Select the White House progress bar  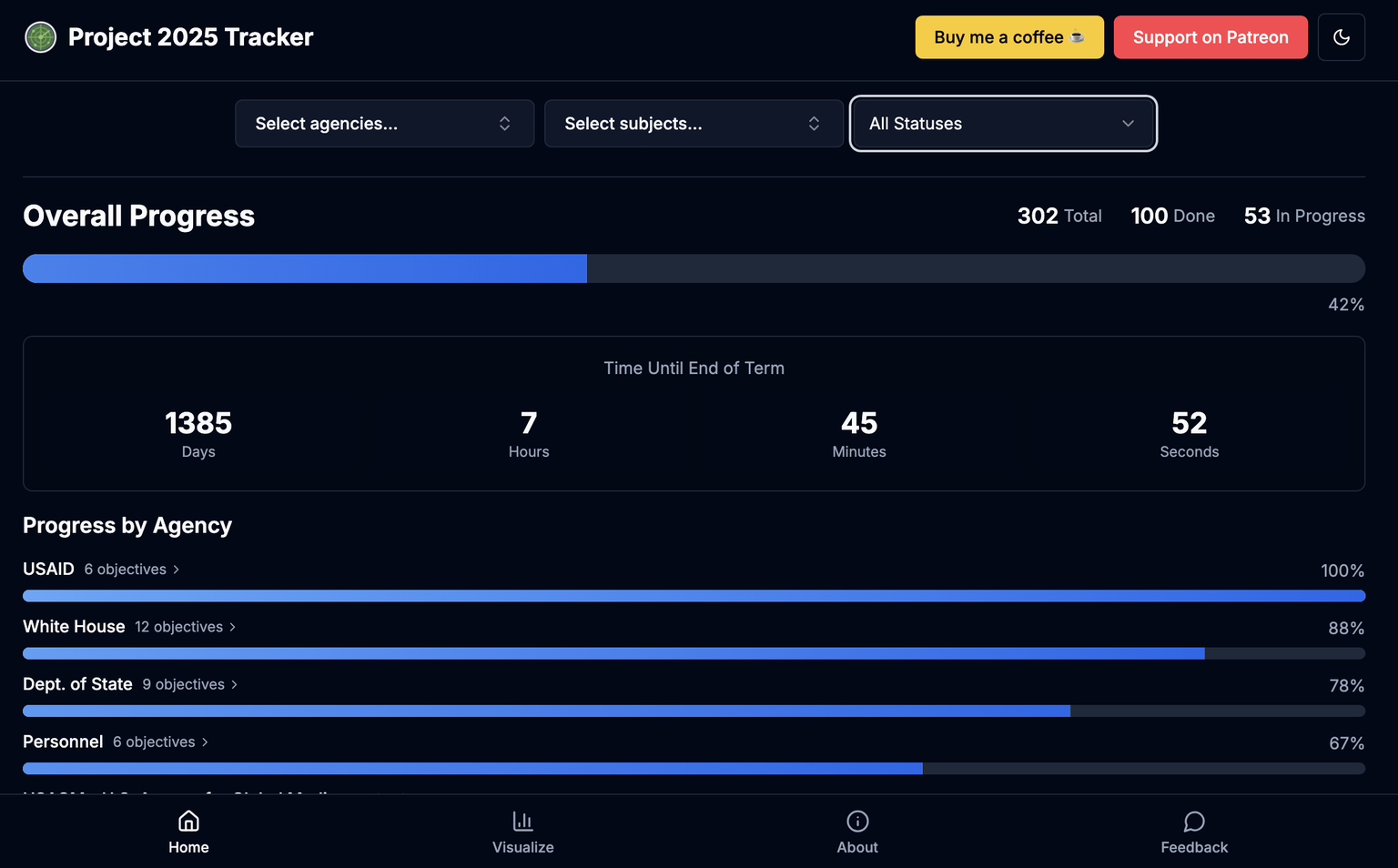tap(694, 653)
